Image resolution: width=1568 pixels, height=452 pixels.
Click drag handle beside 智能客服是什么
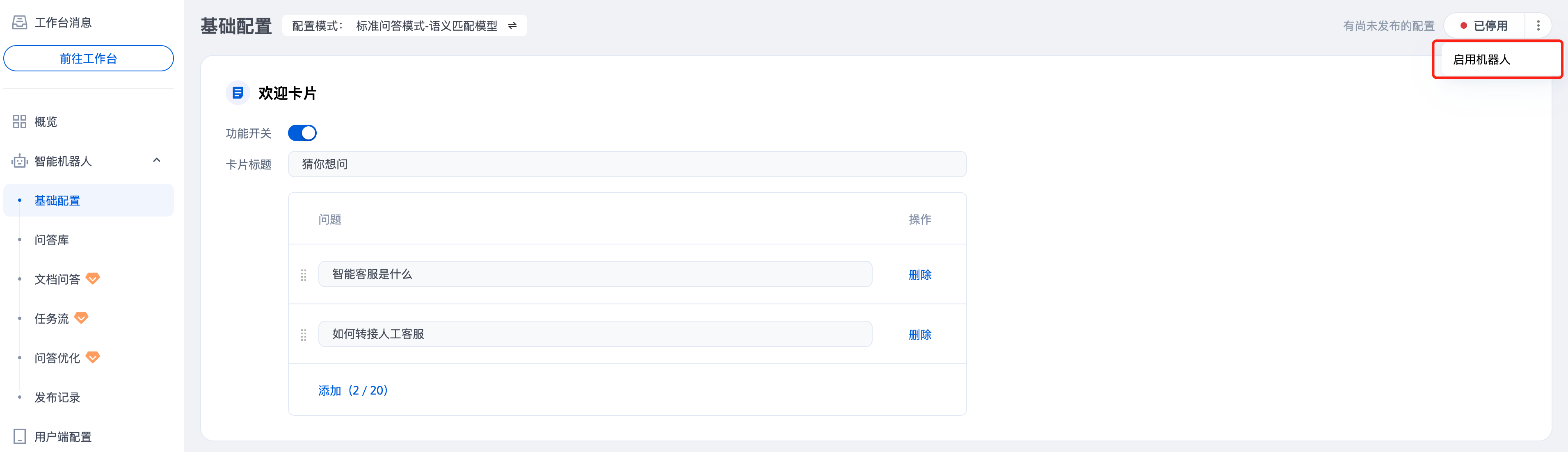click(304, 275)
